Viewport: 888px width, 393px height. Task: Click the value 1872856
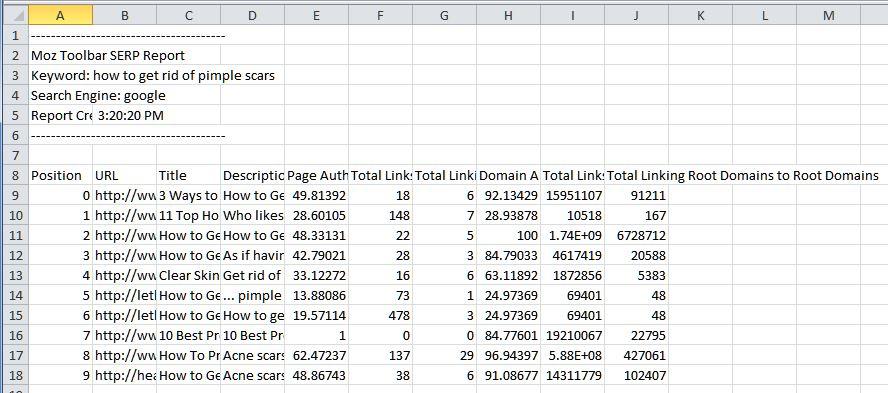[x=573, y=276]
